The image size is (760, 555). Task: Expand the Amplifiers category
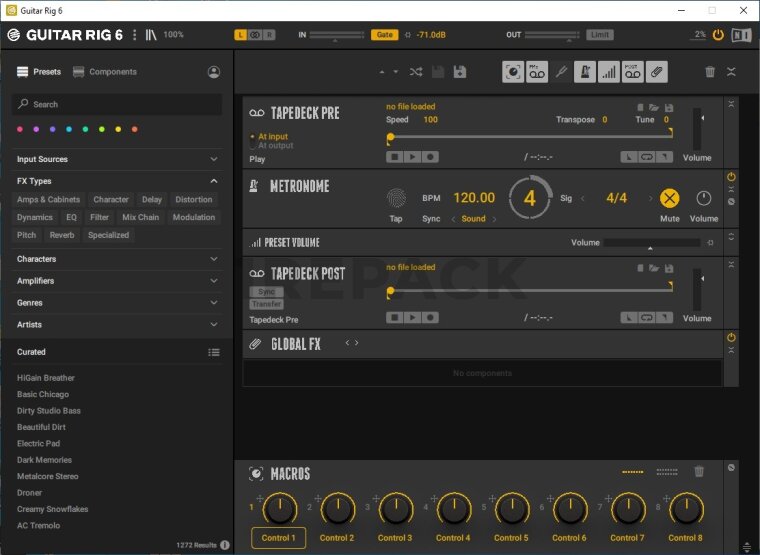click(117, 281)
